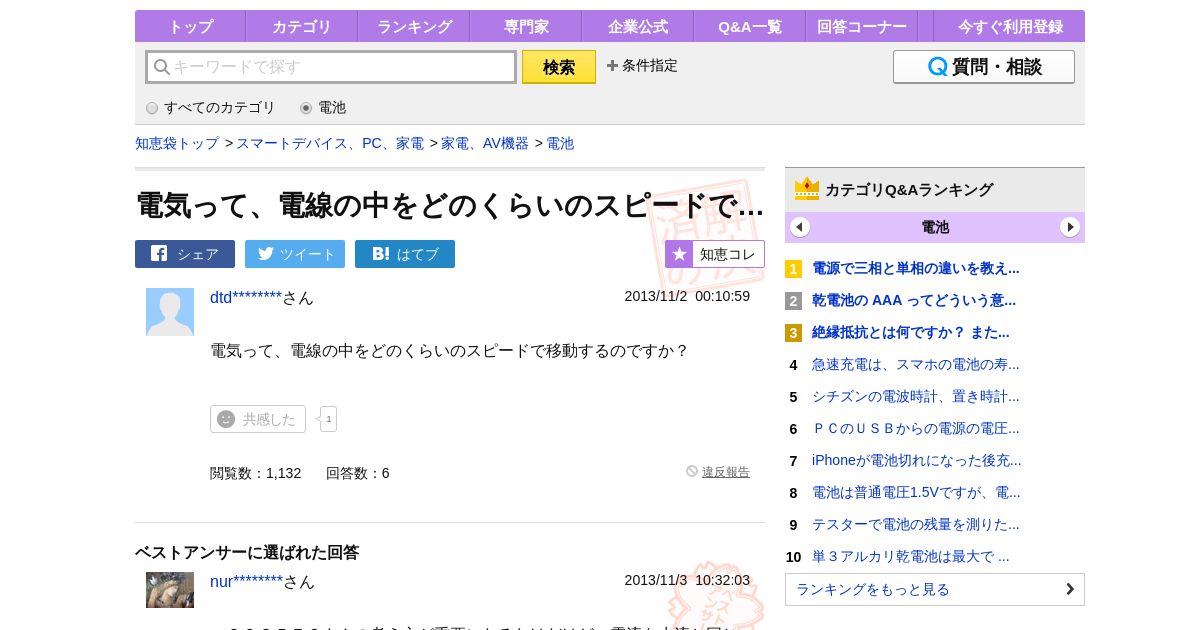This screenshot has height=630, width=1200.
Task: Open the 専門家 navigation tab
Action: point(525,26)
